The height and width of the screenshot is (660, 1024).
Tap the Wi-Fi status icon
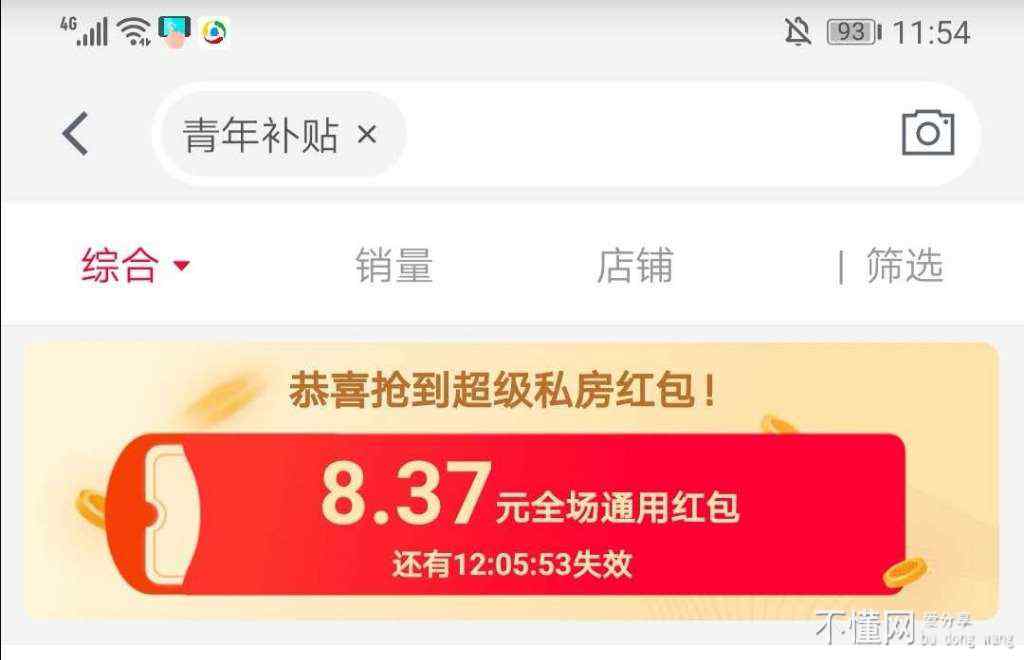pyautogui.click(x=135, y=31)
